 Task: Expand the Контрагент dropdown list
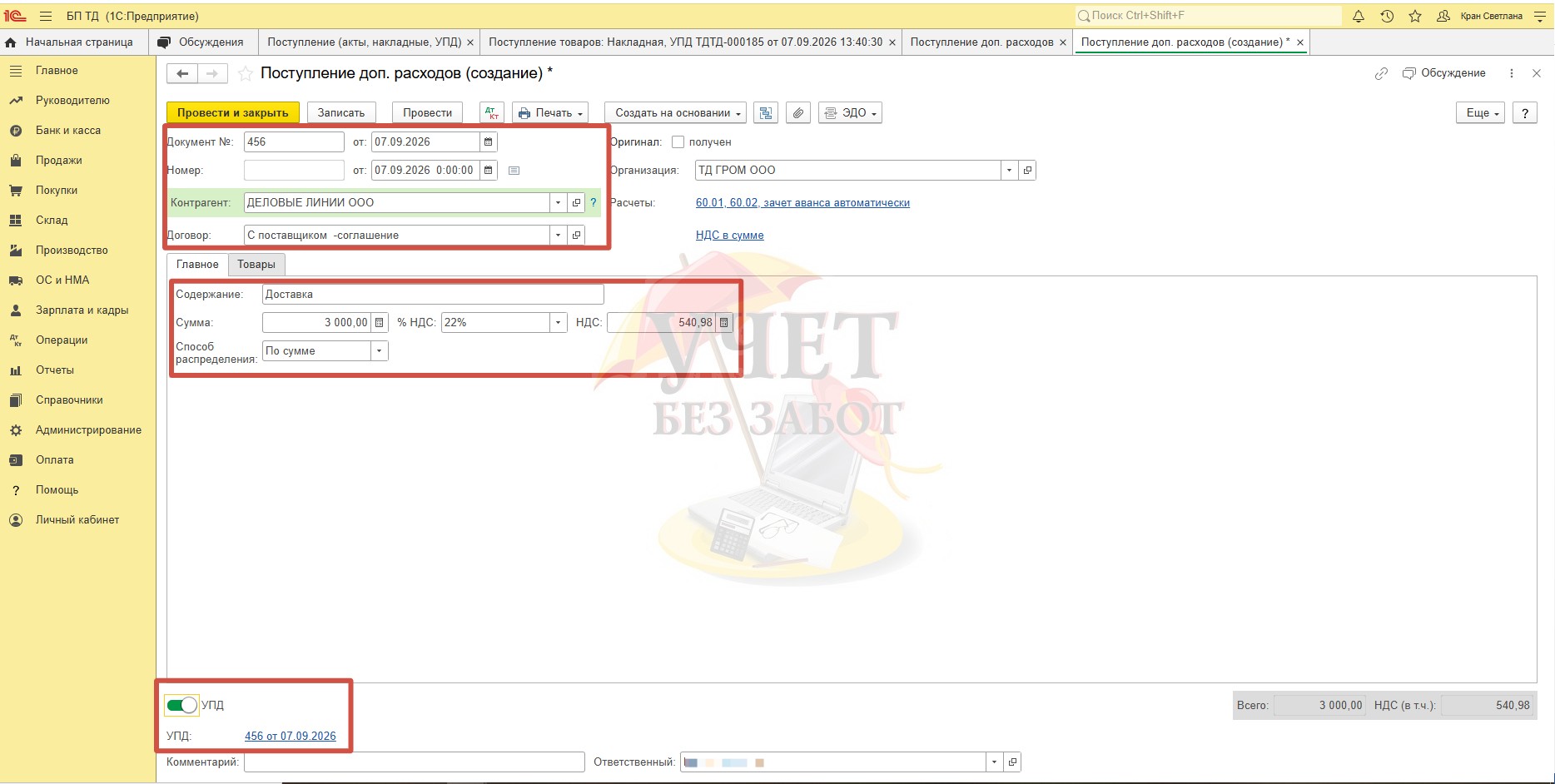559,202
